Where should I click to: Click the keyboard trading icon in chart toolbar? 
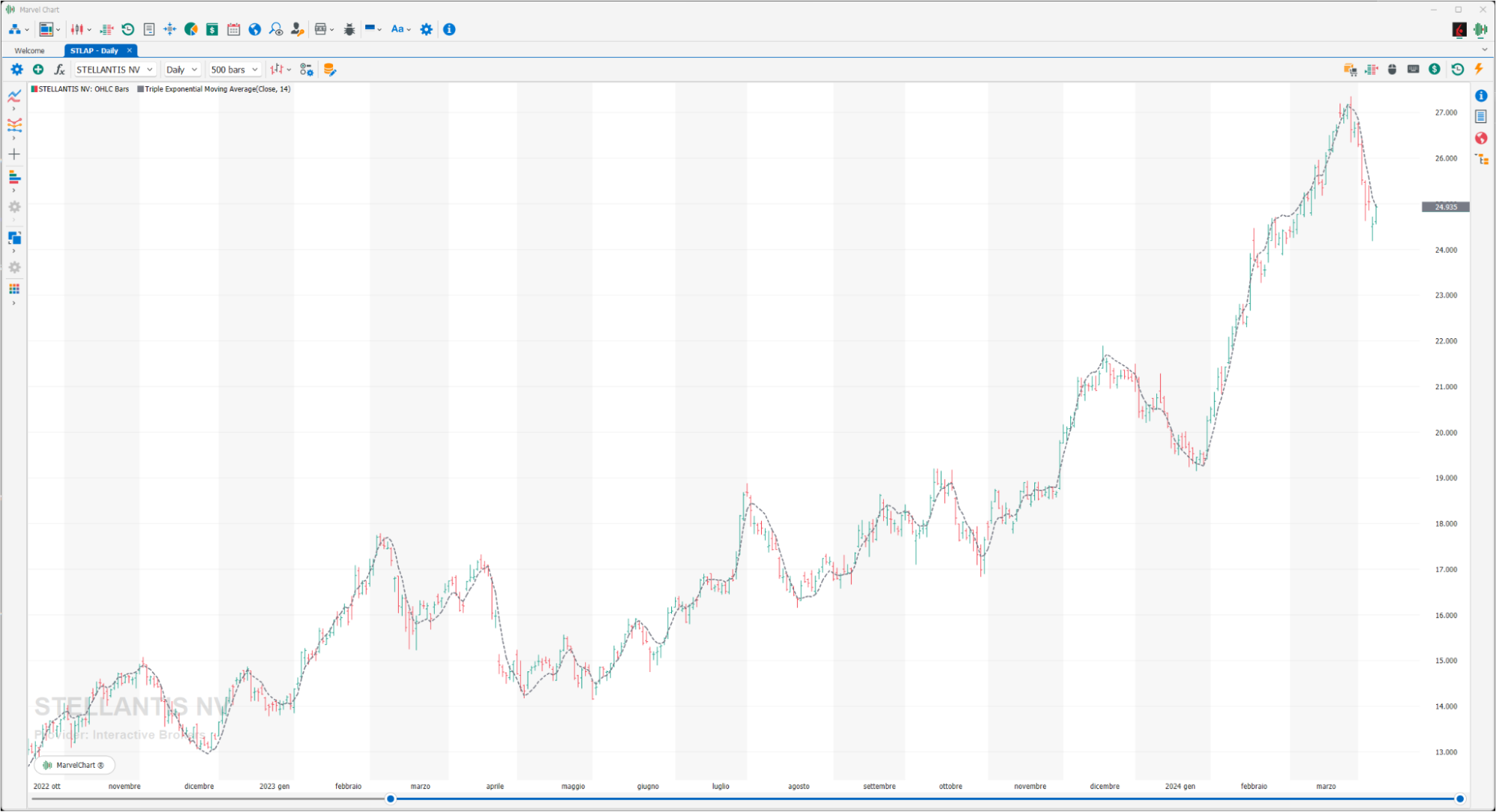coord(1413,70)
